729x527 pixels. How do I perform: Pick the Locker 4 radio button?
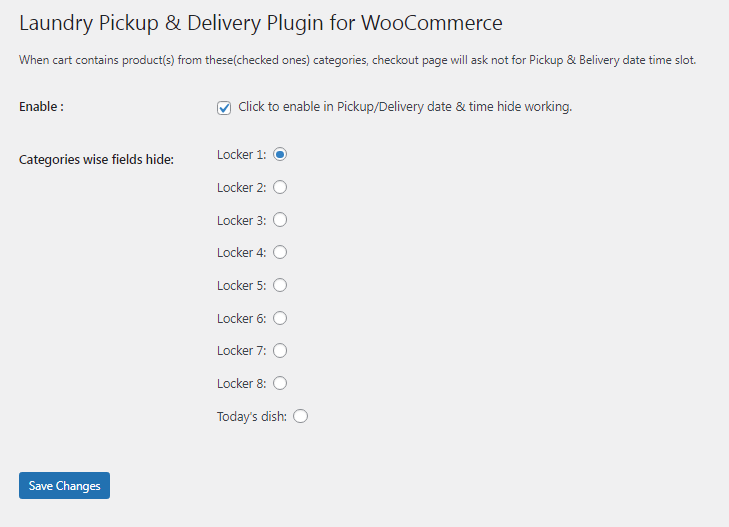[x=280, y=252]
